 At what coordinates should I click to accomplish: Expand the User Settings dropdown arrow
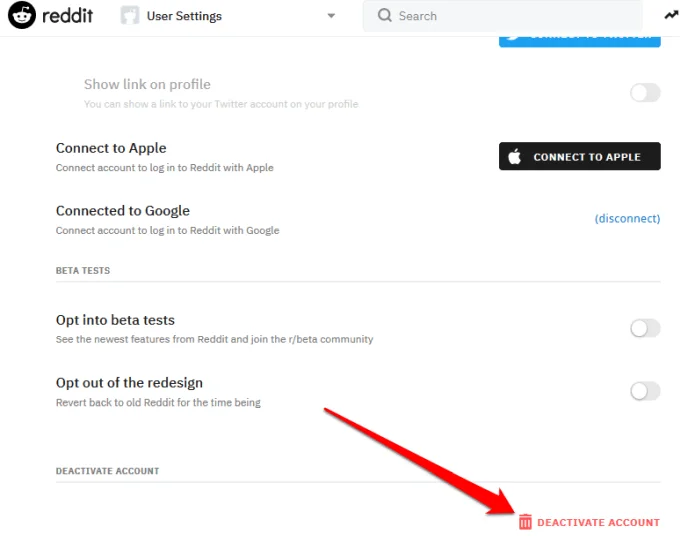pyautogui.click(x=331, y=16)
